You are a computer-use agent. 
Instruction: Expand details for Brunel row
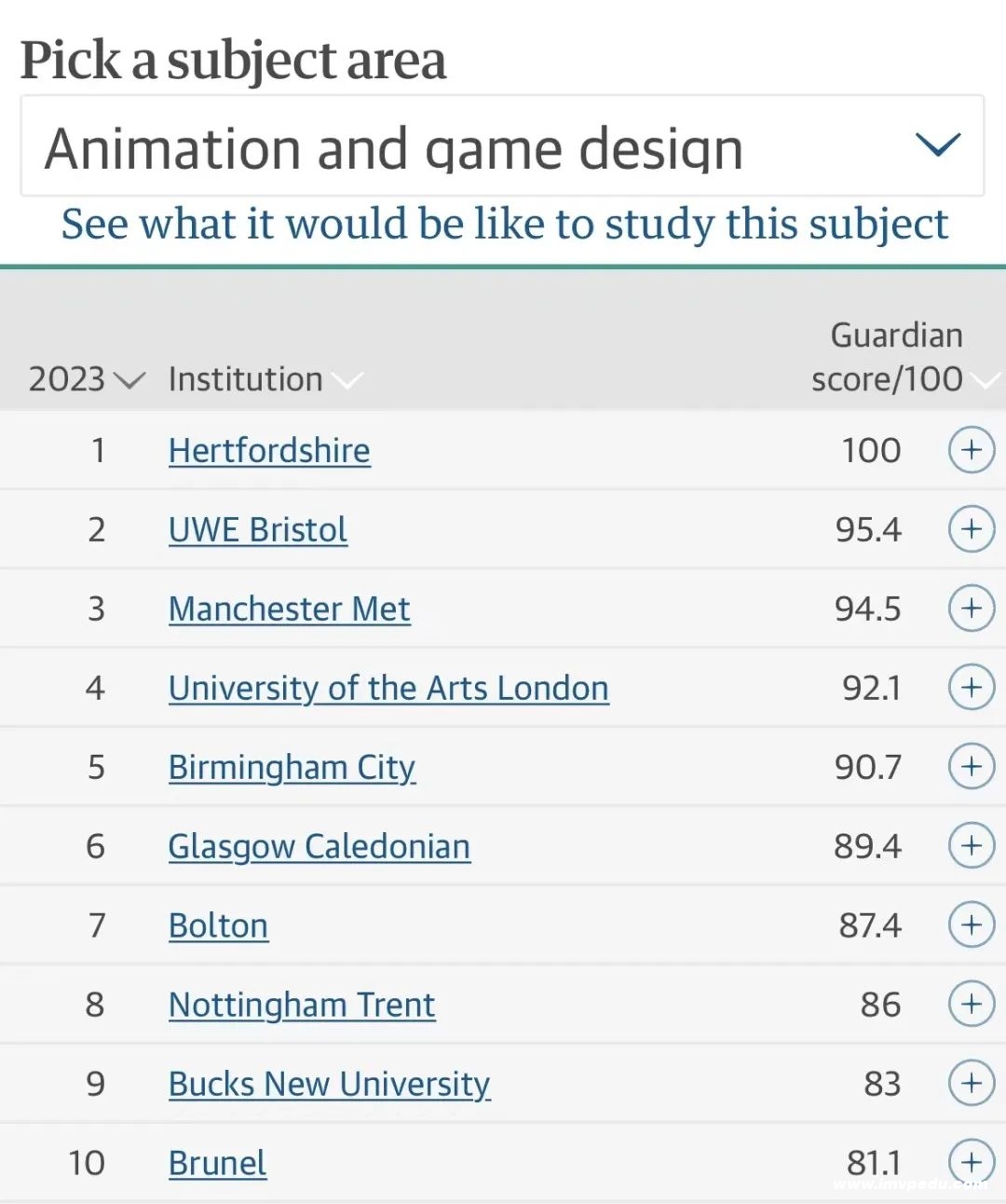click(972, 1163)
